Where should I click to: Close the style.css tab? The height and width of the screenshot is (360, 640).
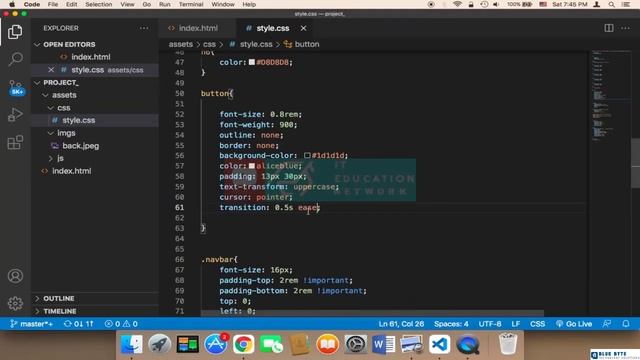pos(303,28)
